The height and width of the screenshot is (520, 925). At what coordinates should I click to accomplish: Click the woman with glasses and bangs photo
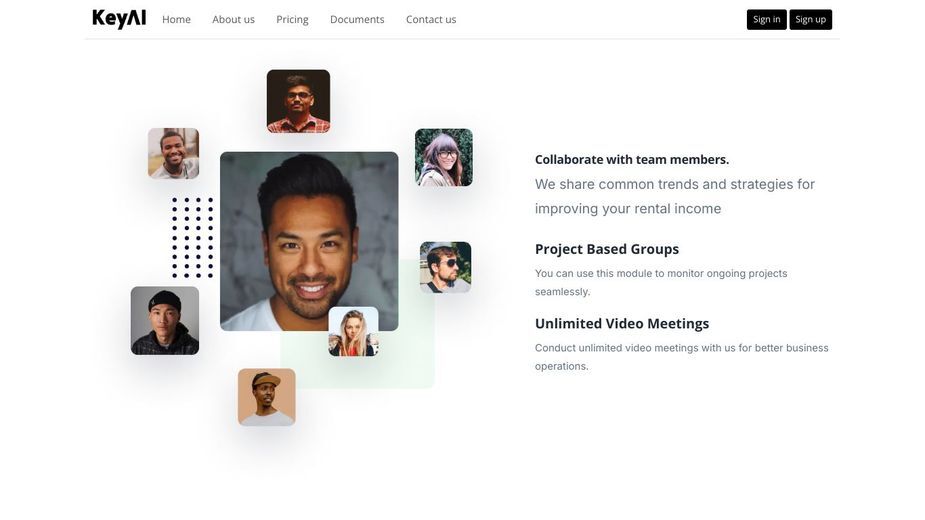[444, 158]
